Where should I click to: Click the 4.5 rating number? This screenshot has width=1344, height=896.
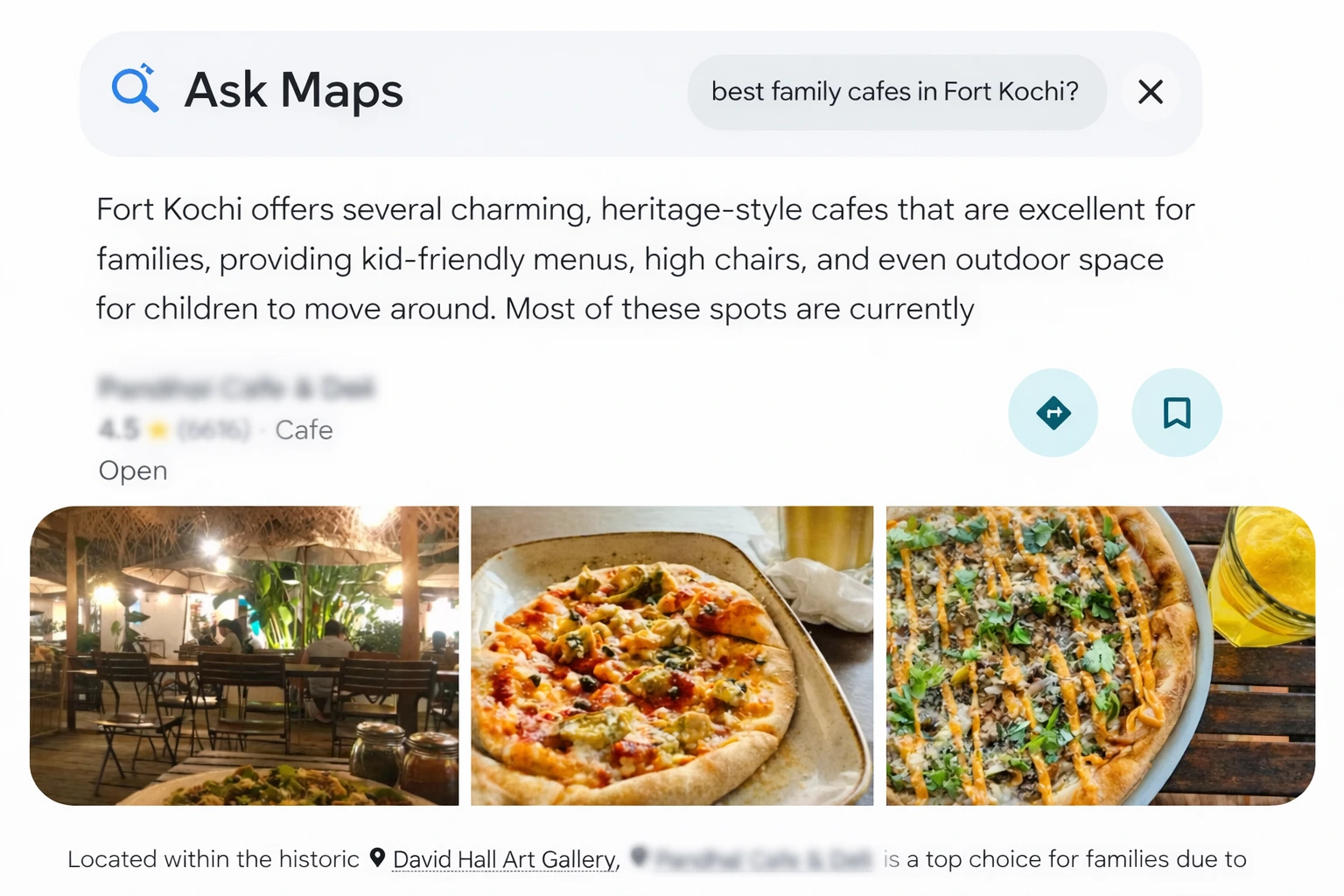[118, 430]
